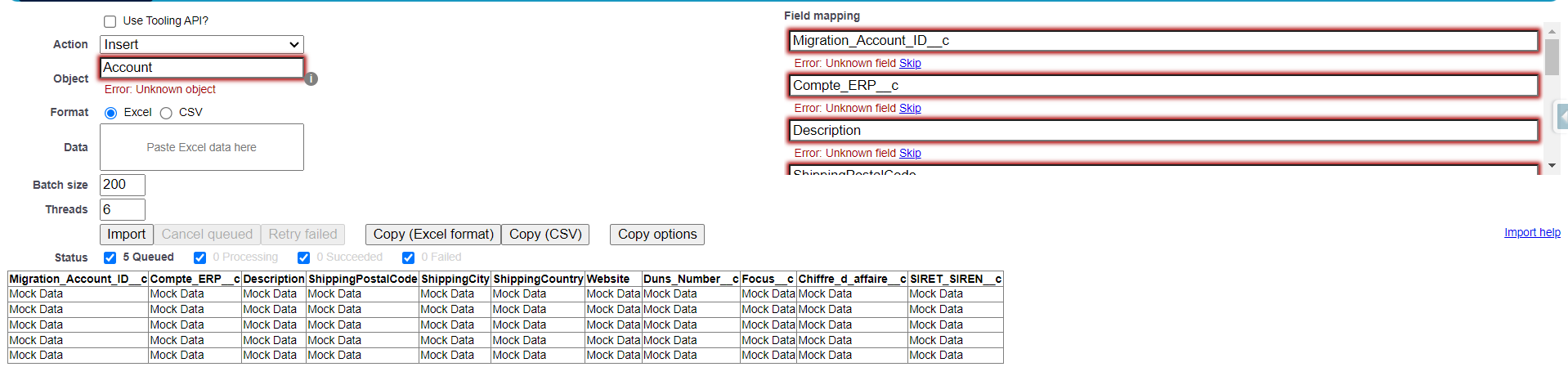Click the Import button
The height and width of the screenshot is (367, 1568).
coord(127,235)
